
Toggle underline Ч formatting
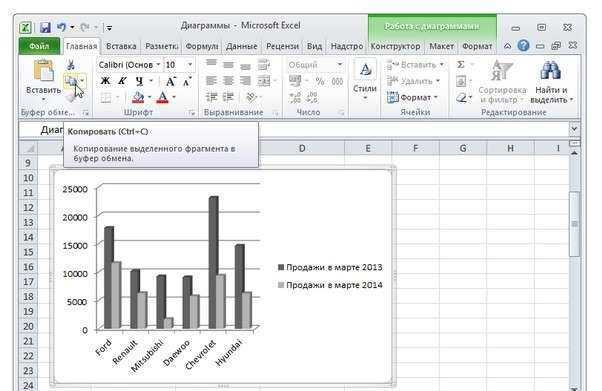[139, 81]
